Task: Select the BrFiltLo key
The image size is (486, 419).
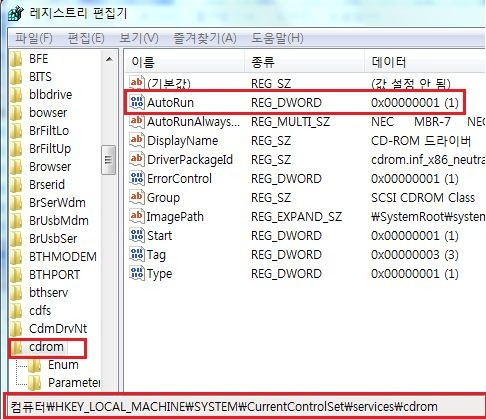Action: (x=49, y=131)
